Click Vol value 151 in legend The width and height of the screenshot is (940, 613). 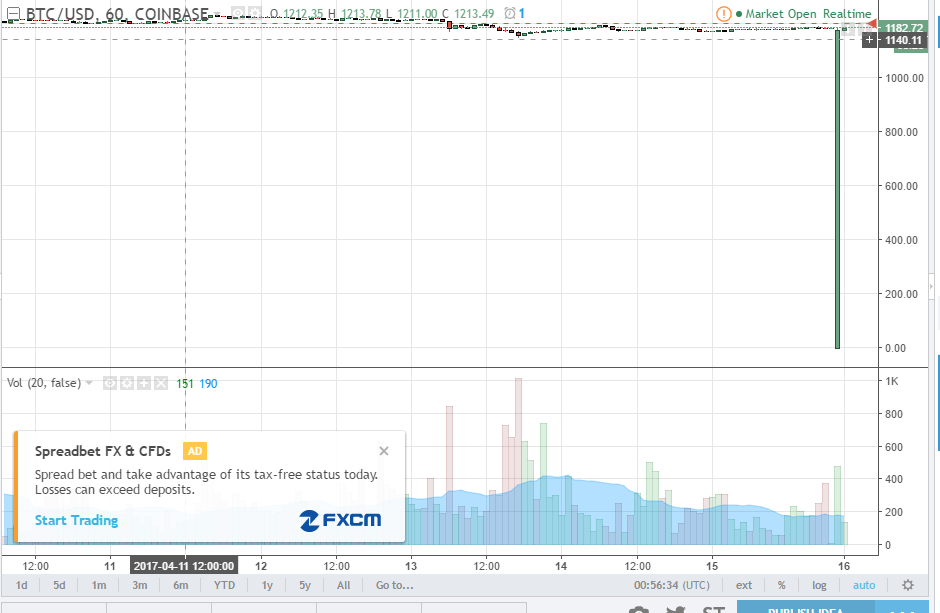tap(185, 383)
